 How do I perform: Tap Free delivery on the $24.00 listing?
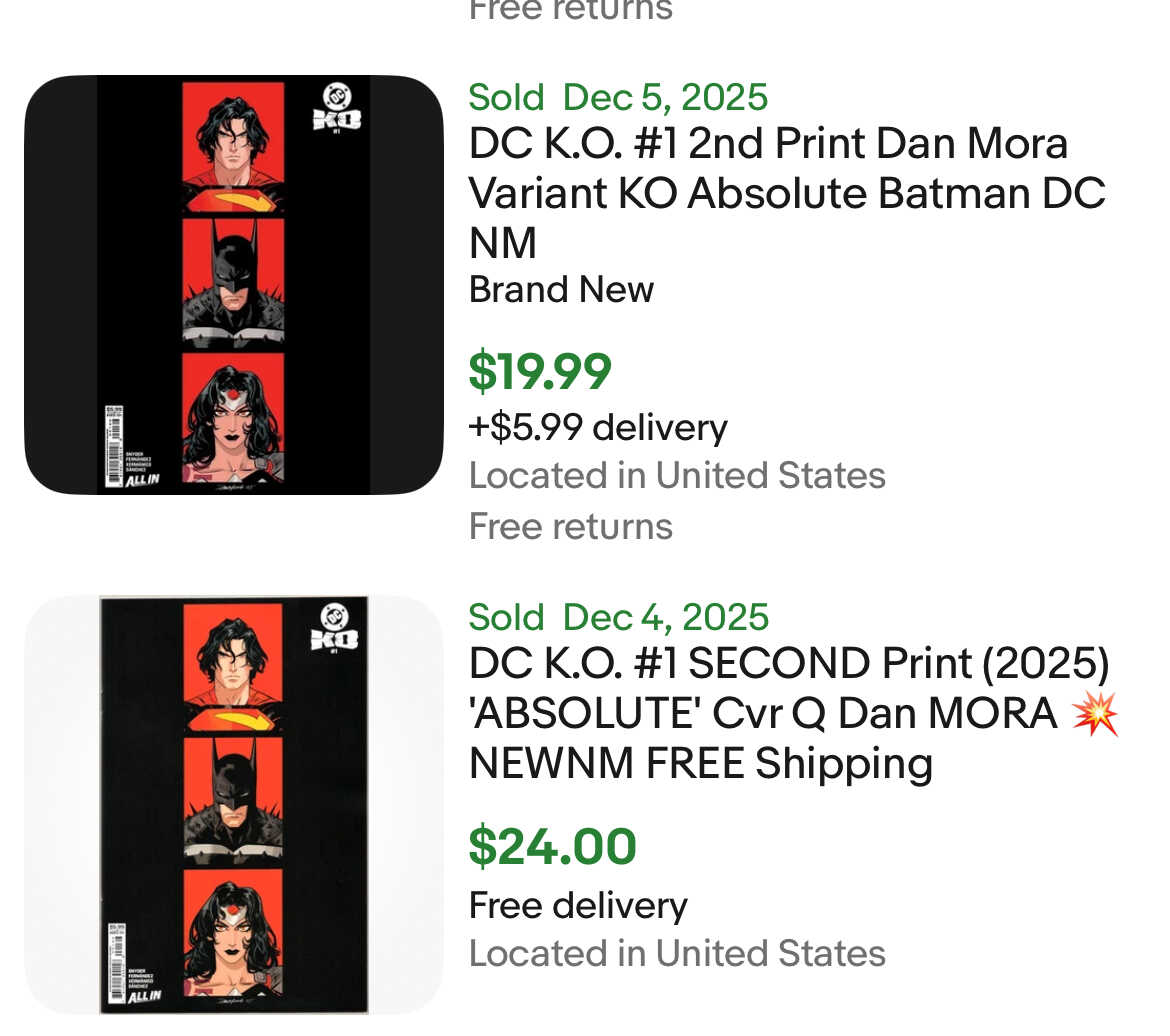click(x=578, y=905)
